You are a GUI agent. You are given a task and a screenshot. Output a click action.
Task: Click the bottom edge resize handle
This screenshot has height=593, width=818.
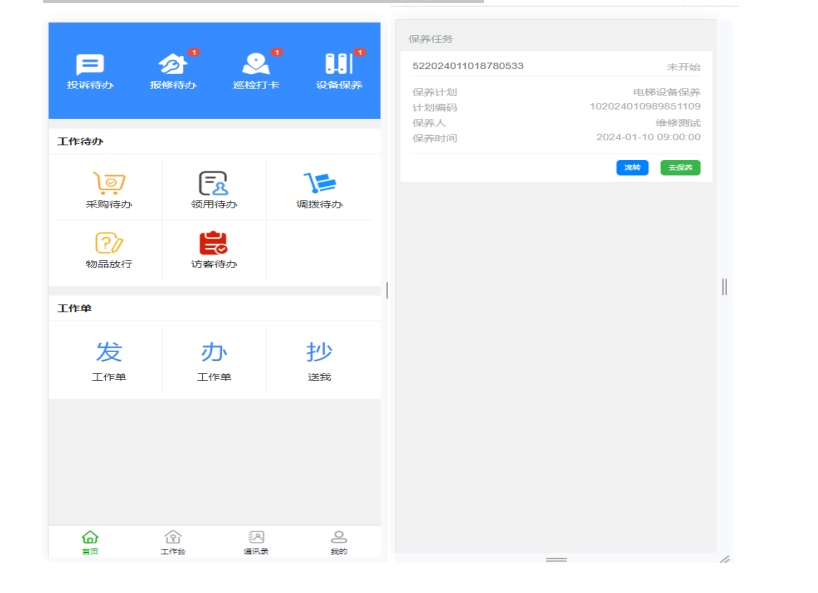pos(556,560)
